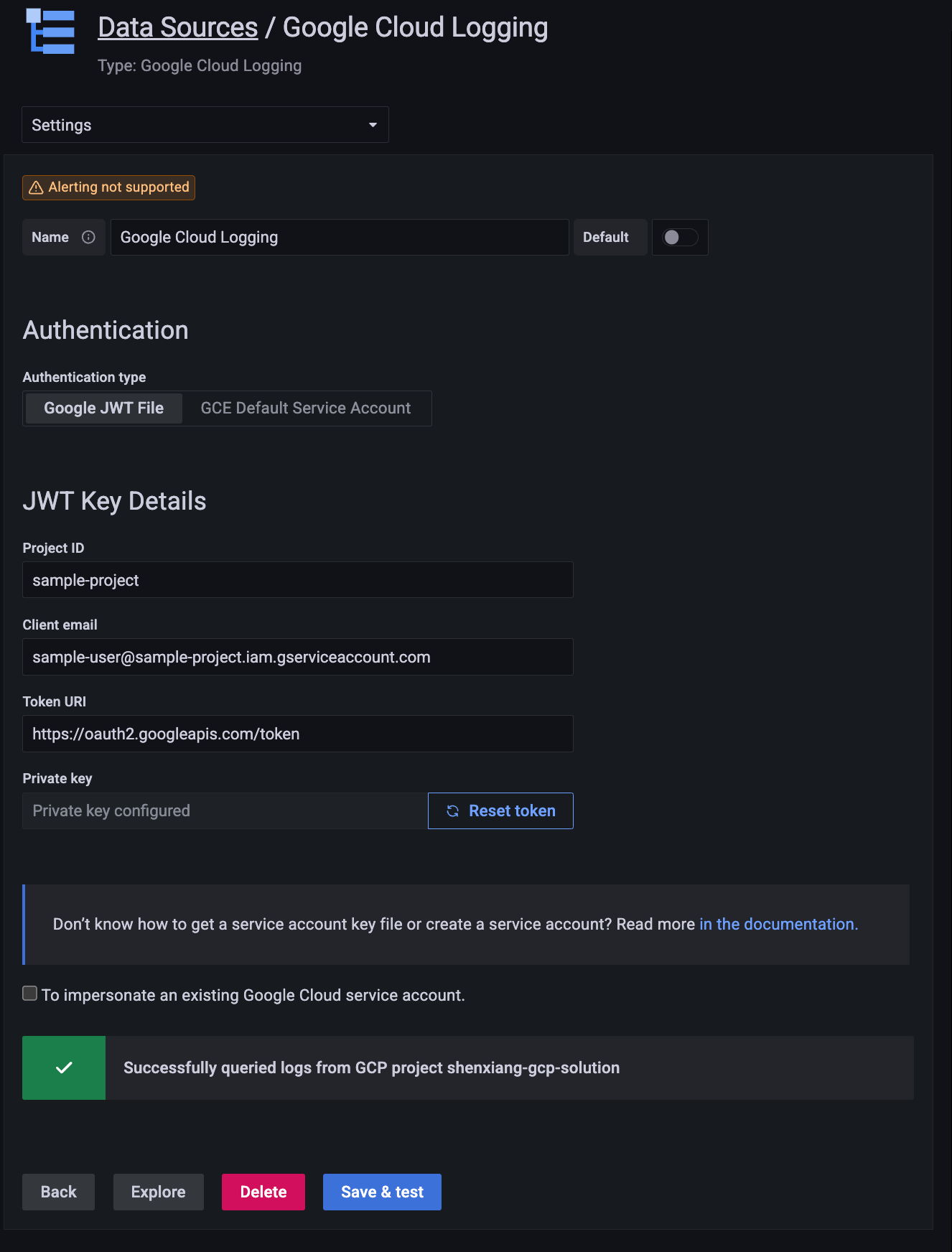Viewport: 952px width, 1252px height.
Task: Enable the impersonate service account checkbox
Action: coord(30,994)
